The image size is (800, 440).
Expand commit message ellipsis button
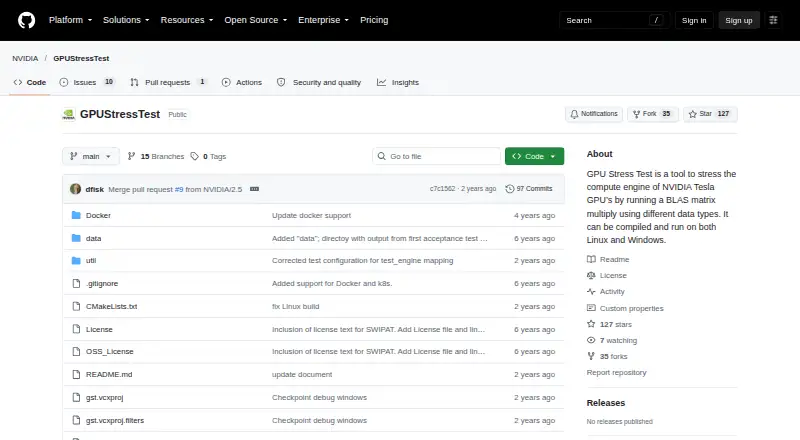tap(254, 189)
